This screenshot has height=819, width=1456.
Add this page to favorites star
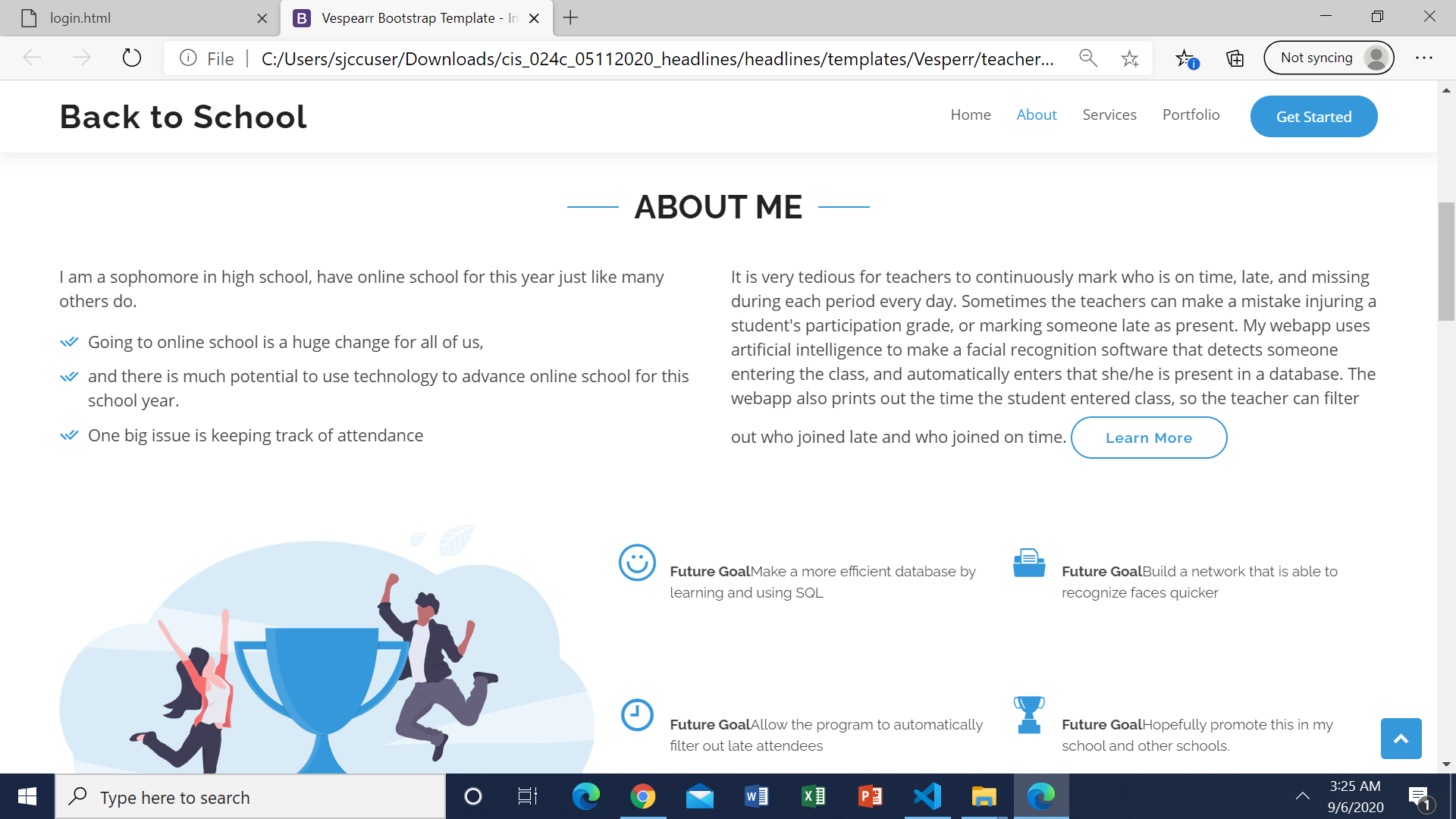(x=1130, y=58)
